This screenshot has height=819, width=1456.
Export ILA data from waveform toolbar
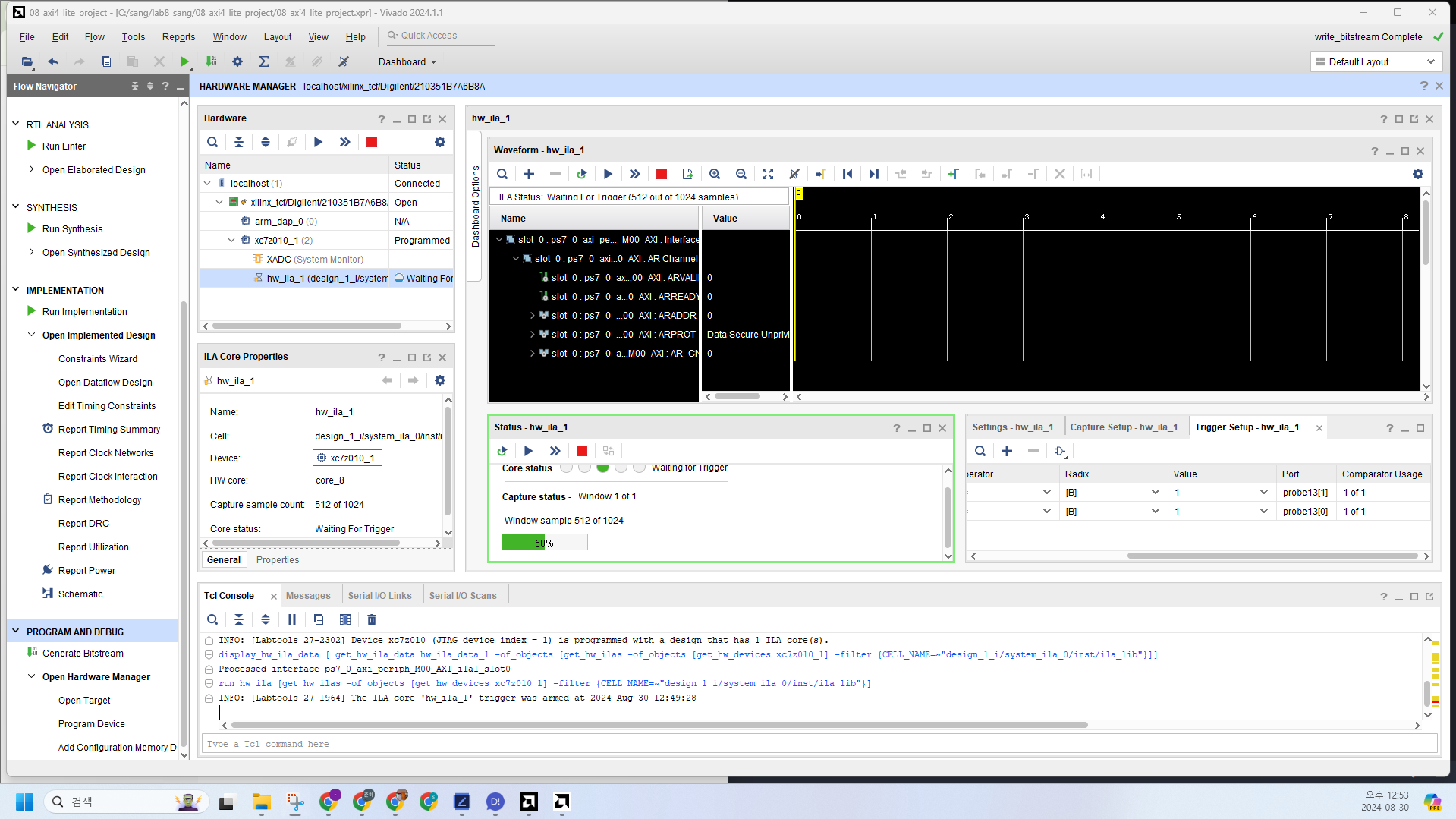pos(687,174)
